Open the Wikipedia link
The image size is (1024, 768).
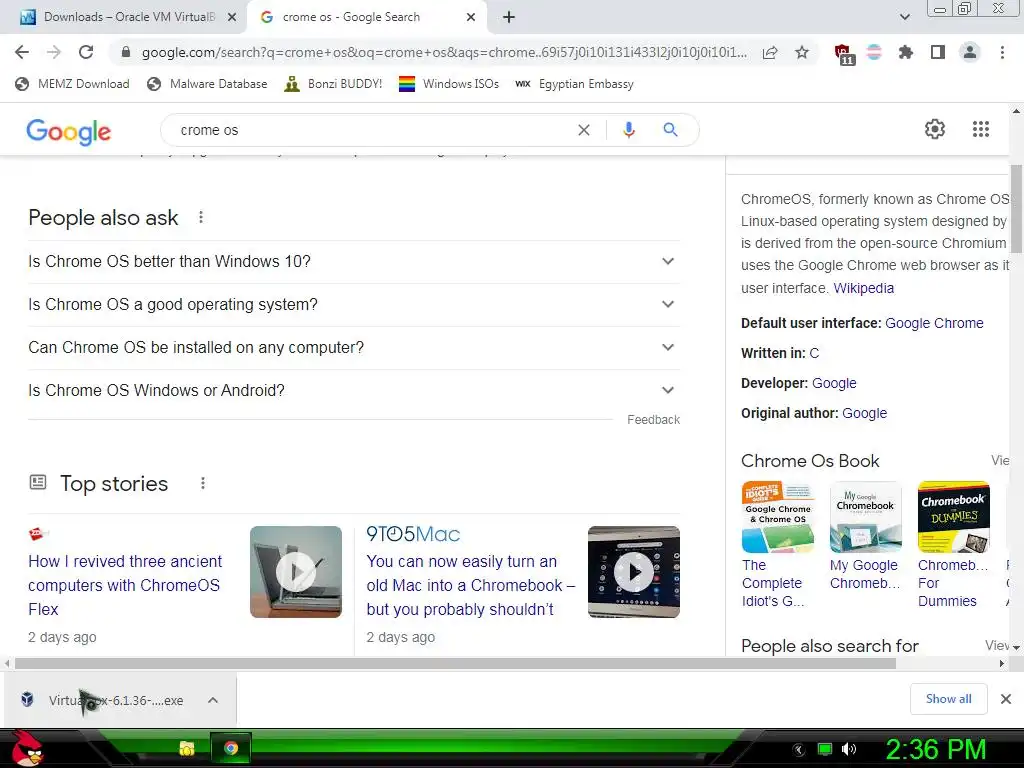pyautogui.click(x=863, y=288)
